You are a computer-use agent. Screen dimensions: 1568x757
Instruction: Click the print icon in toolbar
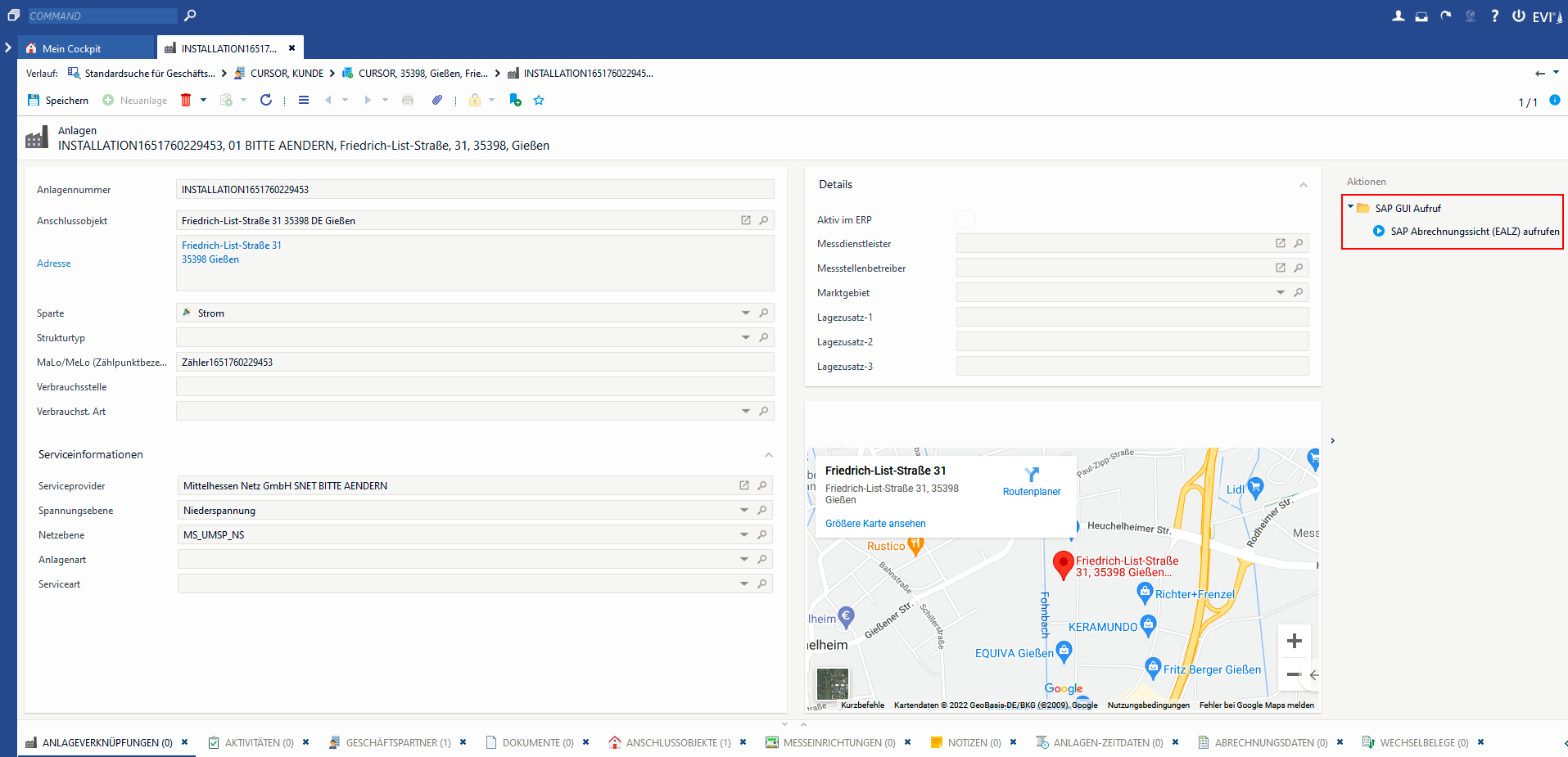tap(408, 100)
